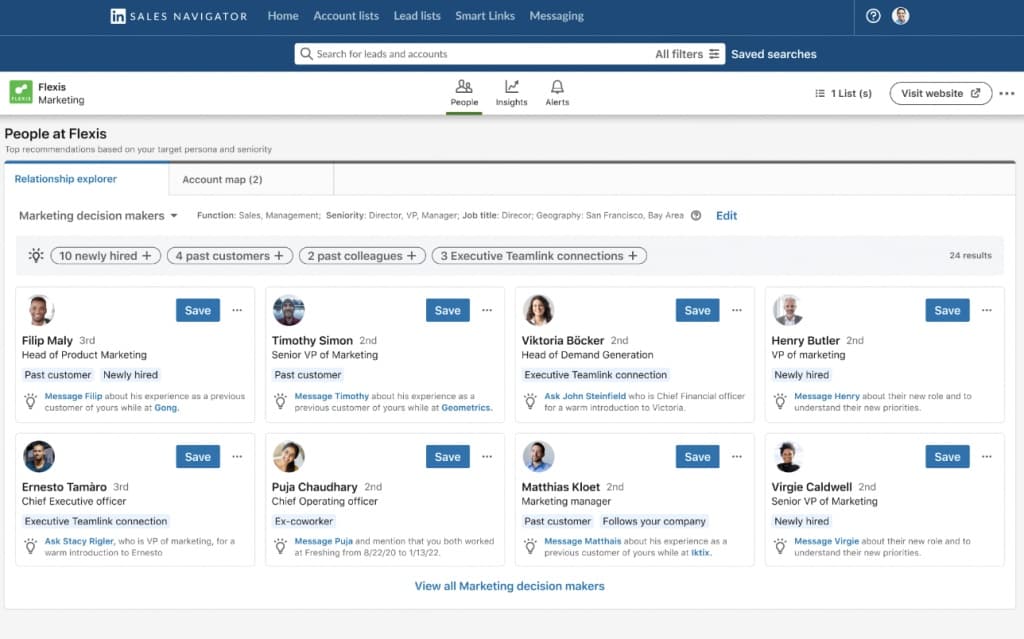This screenshot has height=639, width=1024.
Task: Open the 1 List(s) dropdown
Action: [843, 93]
